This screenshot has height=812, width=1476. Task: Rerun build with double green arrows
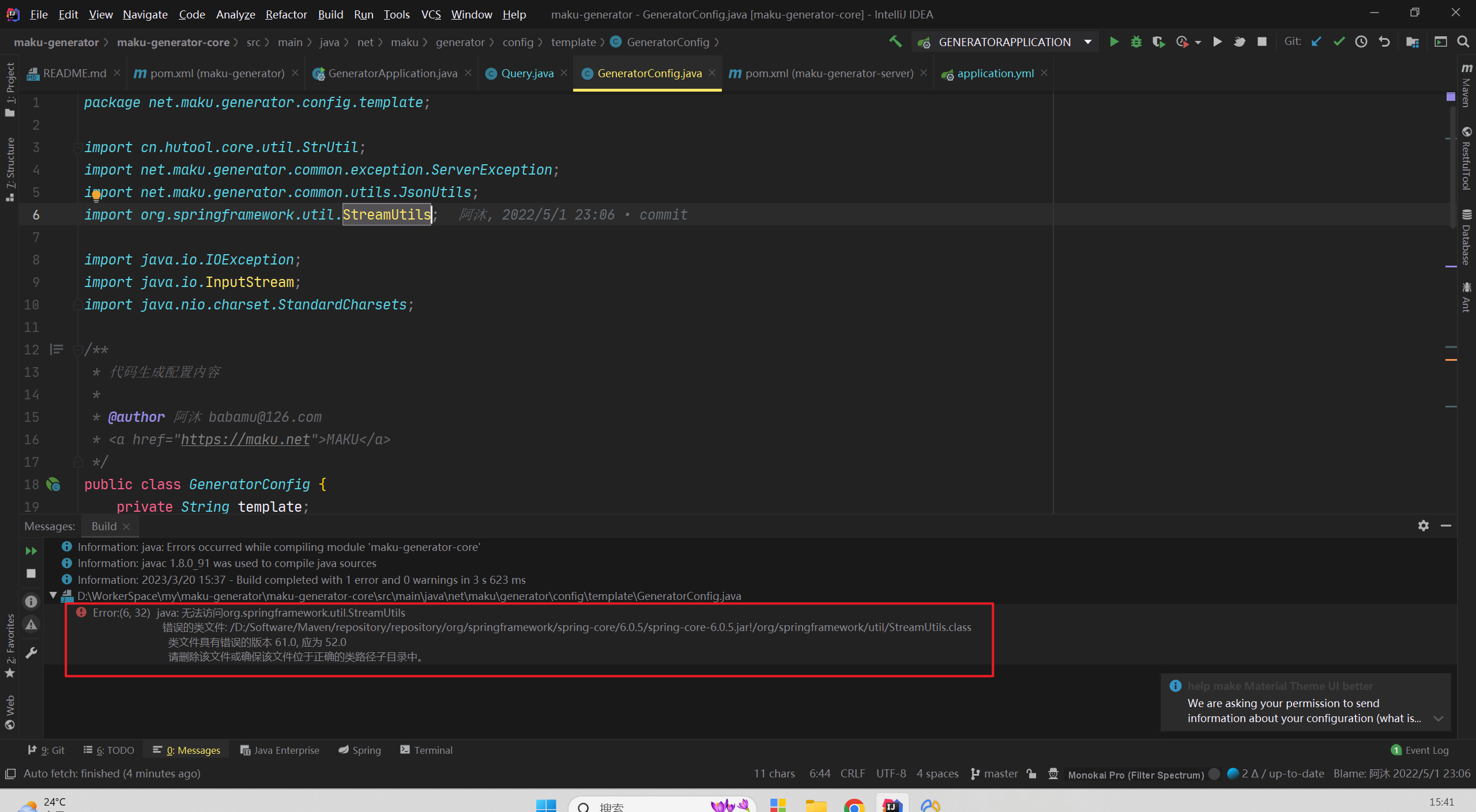pyautogui.click(x=31, y=551)
